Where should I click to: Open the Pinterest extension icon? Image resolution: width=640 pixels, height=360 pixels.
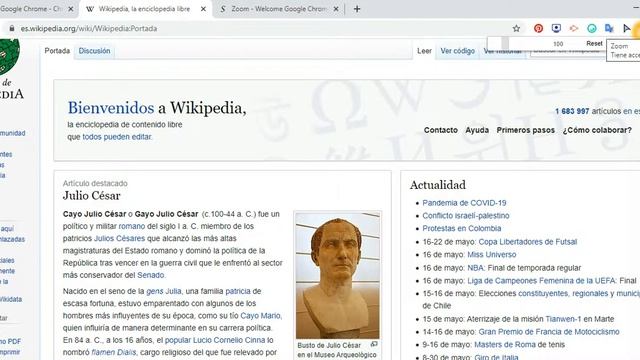click(538, 28)
